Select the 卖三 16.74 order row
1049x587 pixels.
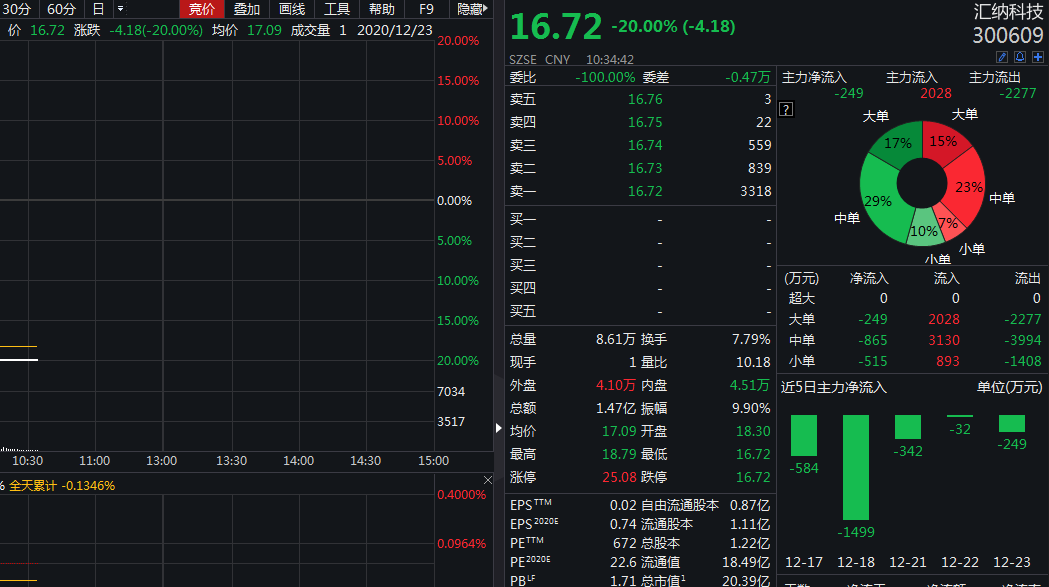[640, 145]
